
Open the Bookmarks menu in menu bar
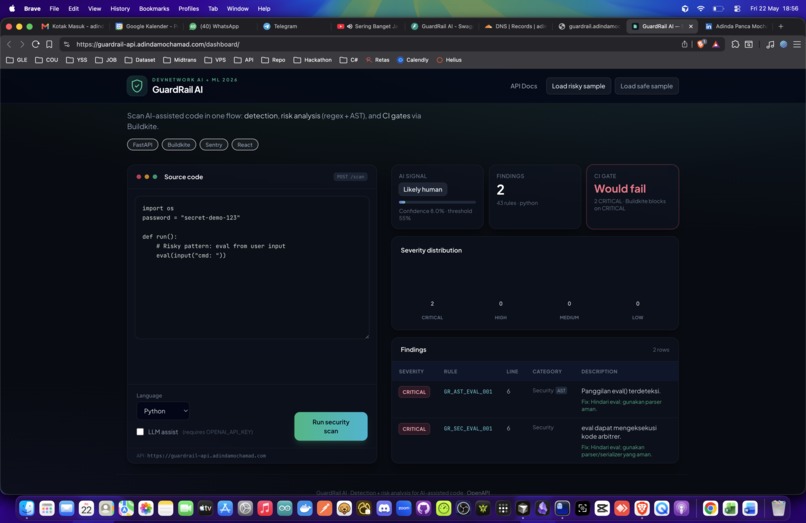tap(154, 9)
